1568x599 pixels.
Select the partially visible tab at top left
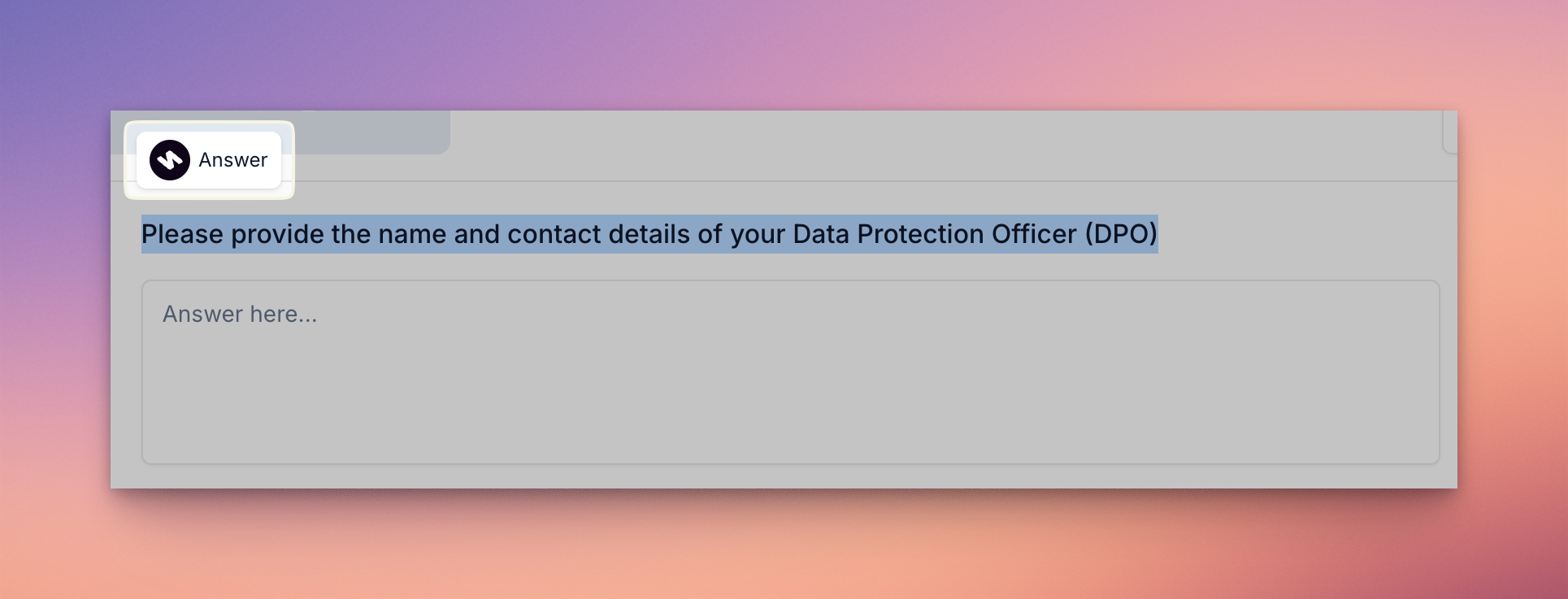[374, 134]
